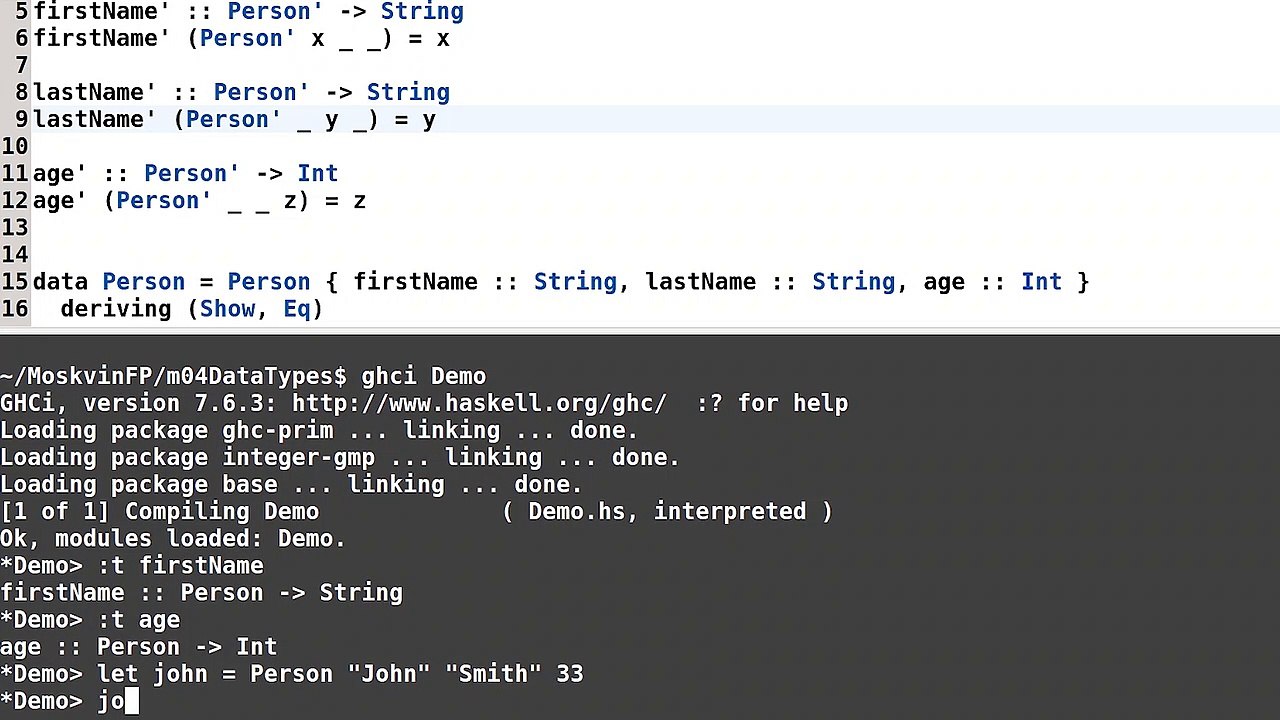Click 'firstName' field in Person record
Screen dimensions: 1280x720
(x=415, y=281)
